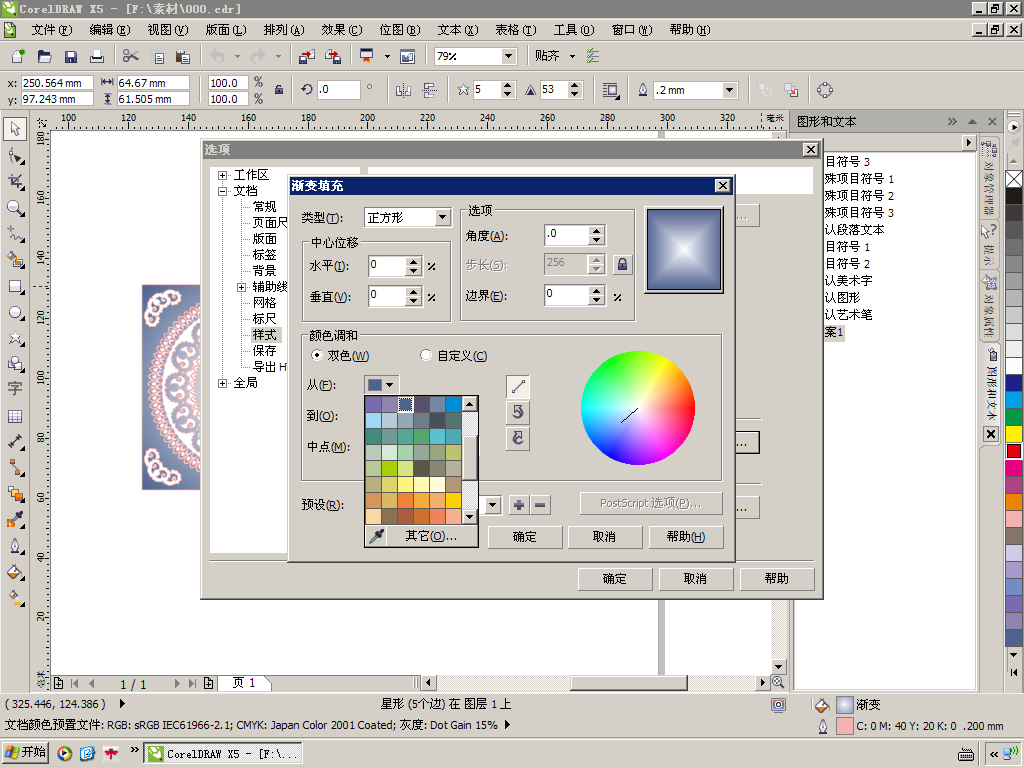Open the 效果 Effects menu
1024x768 pixels.
(342, 30)
